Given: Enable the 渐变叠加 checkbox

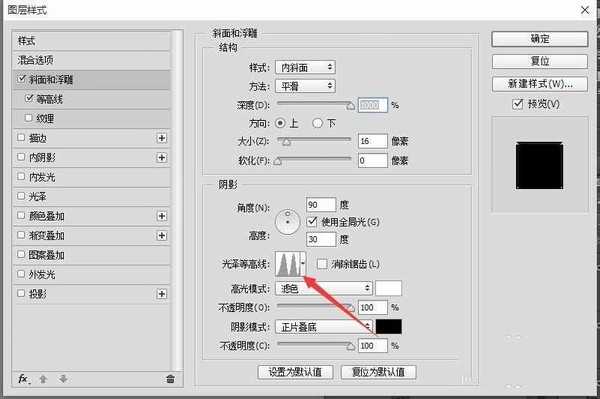Looking at the screenshot, I should click(21, 235).
